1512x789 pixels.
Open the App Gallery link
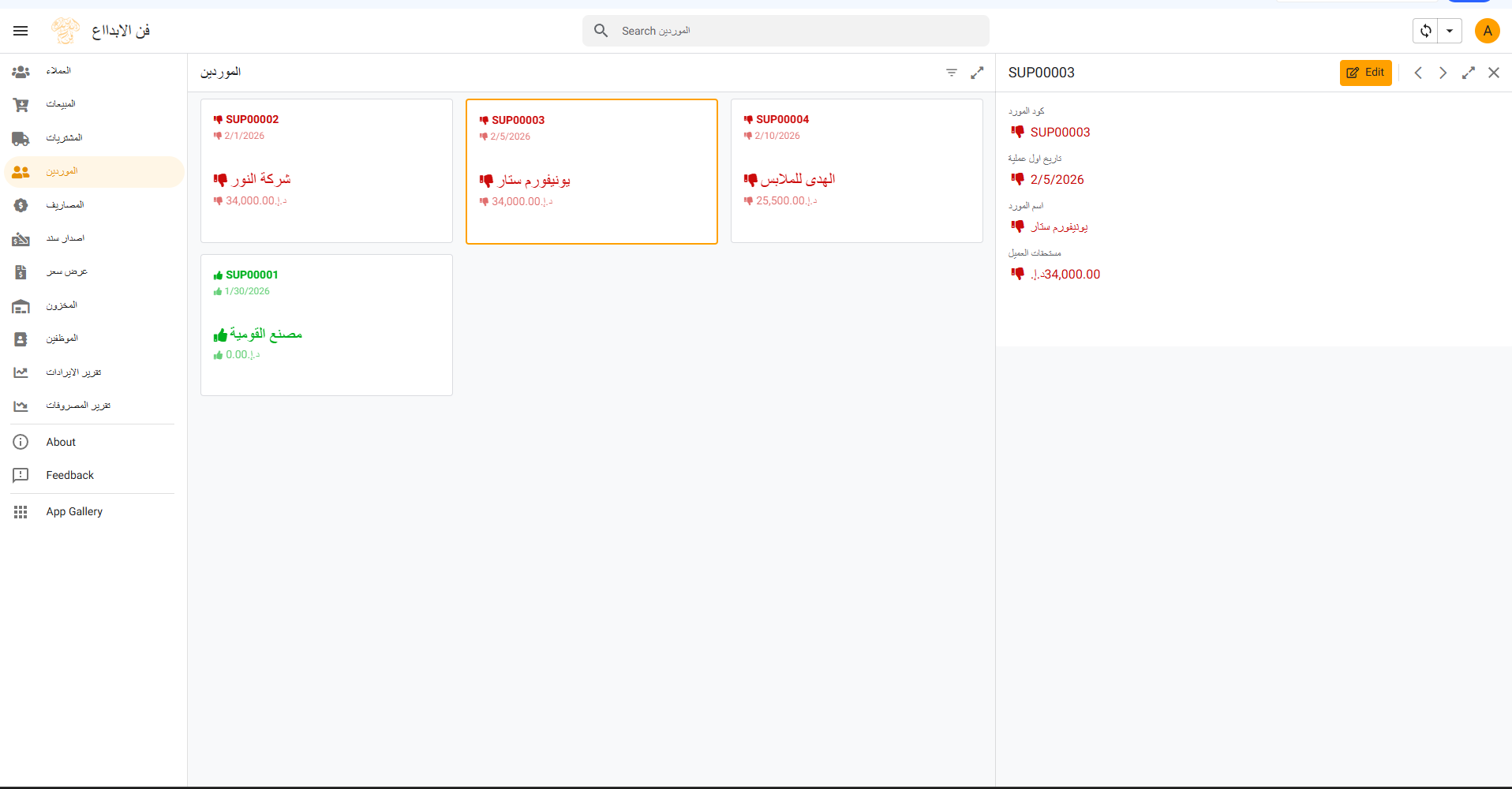coord(74,511)
